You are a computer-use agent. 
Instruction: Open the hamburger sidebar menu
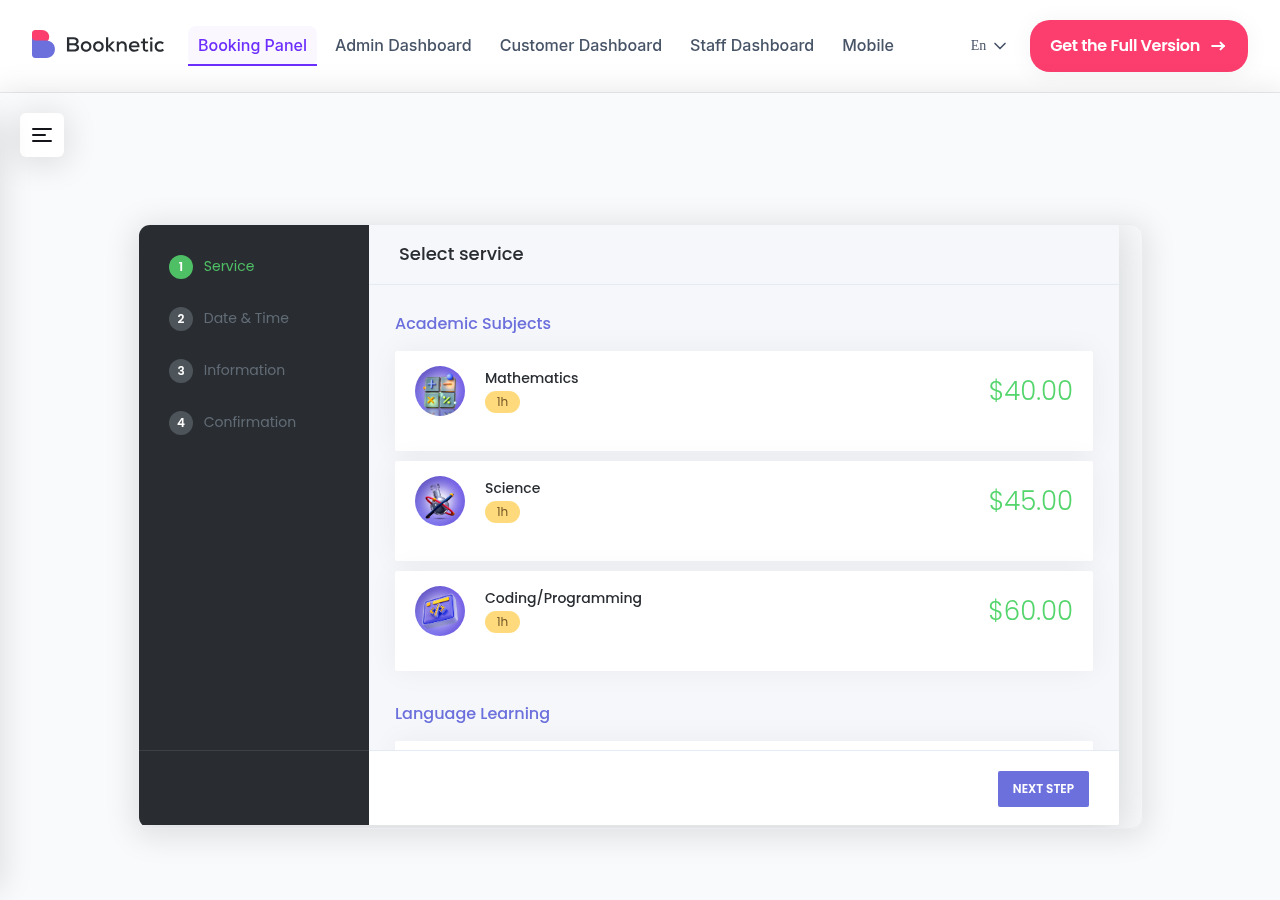click(x=42, y=135)
